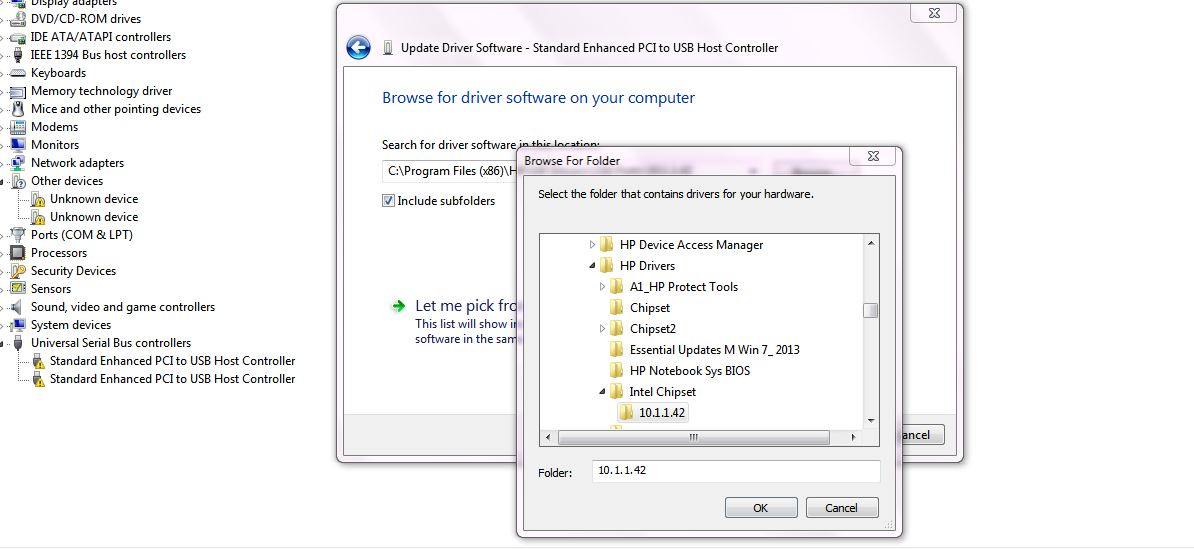This screenshot has width=1194, height=549.
Task: Click the Modems category icon
Action: (x=18, y=127)
